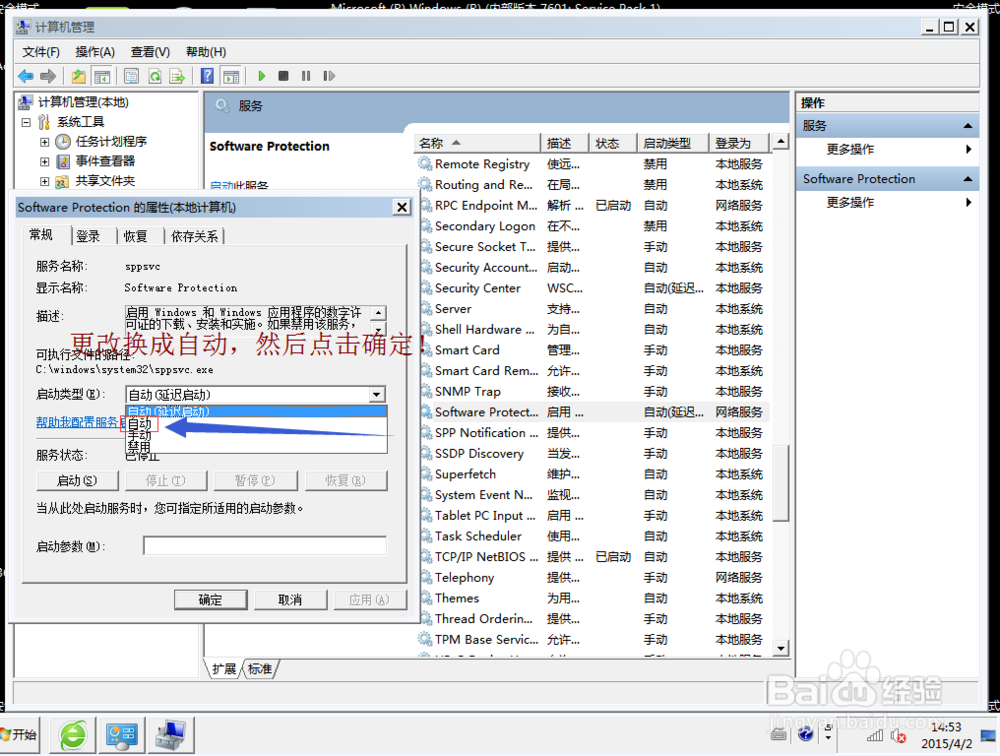Toggle the Action pane visibility

[x=232, y=76]
